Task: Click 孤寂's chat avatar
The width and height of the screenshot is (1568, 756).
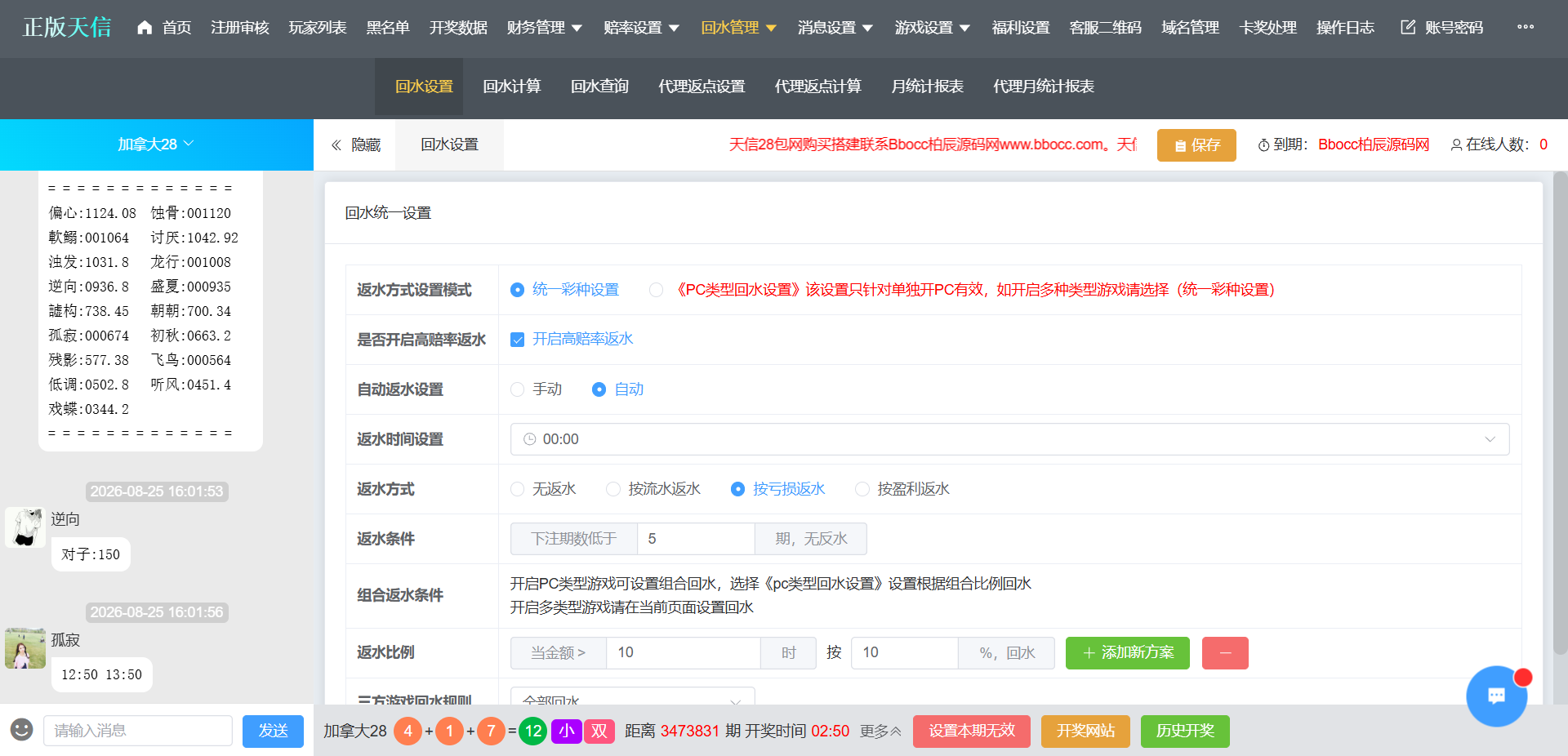Action: pyautogui.click(x=25, y=648)
